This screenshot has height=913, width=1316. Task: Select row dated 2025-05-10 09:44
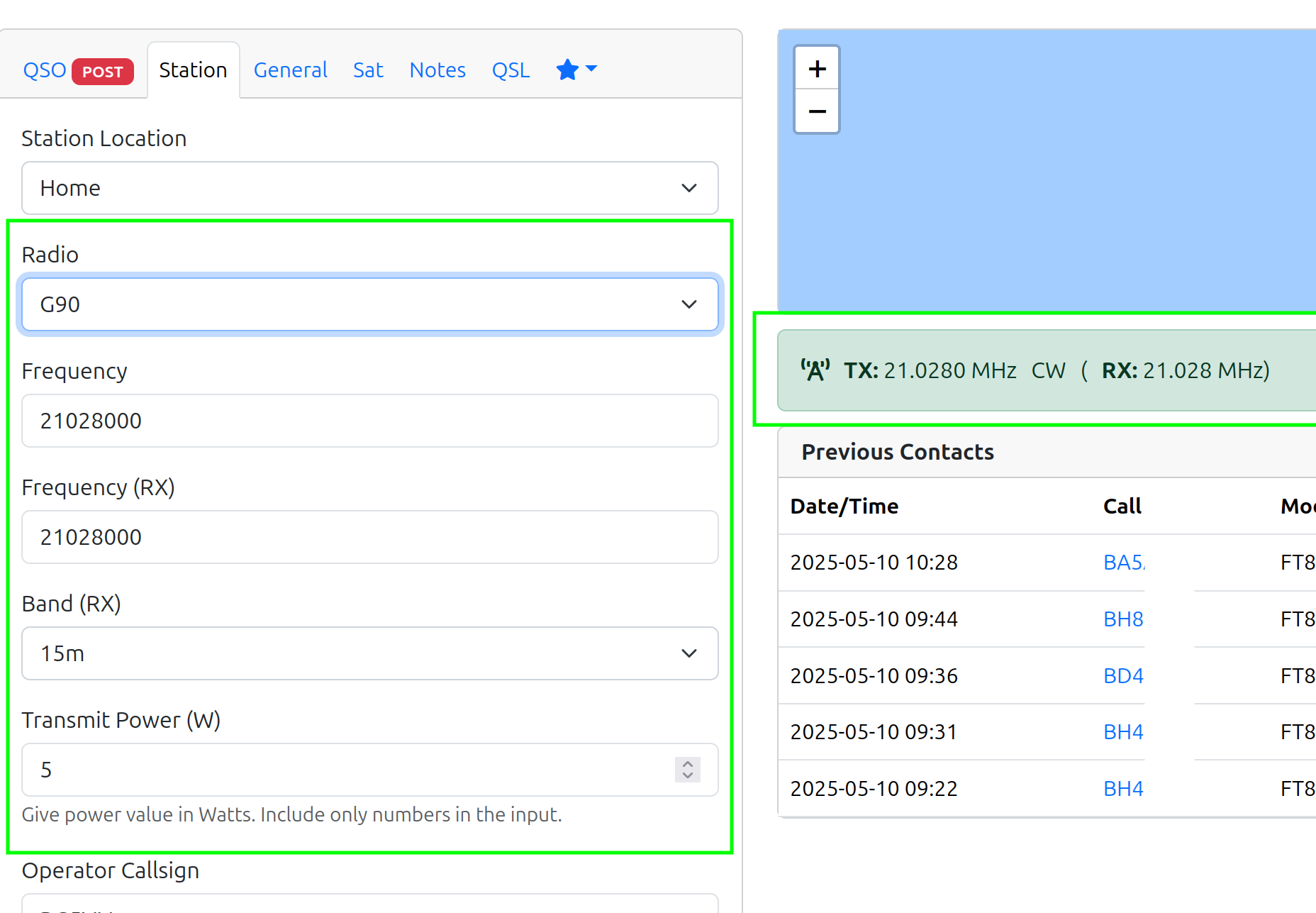coord(1047,619)
